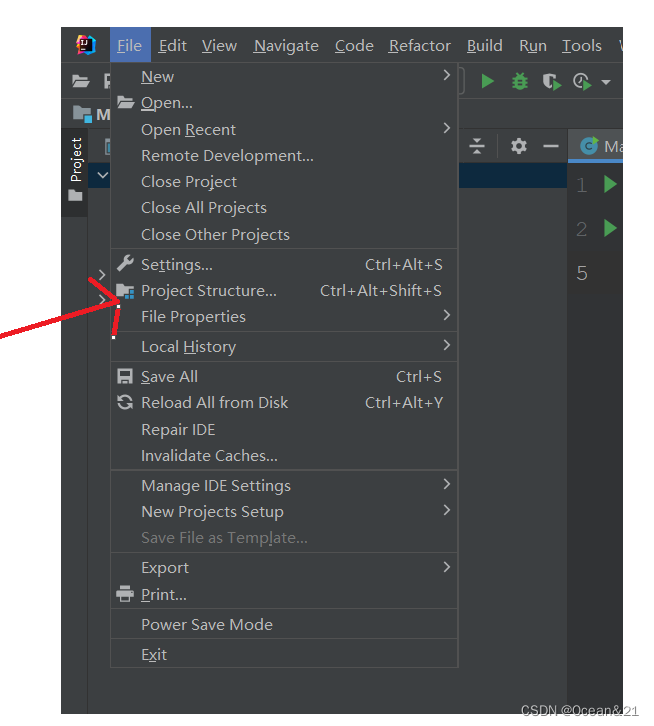Open the View menu

click(x=219, y=45)
